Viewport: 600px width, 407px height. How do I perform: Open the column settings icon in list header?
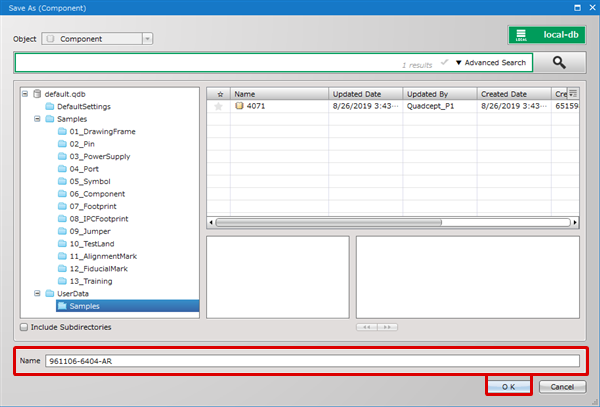573,92
